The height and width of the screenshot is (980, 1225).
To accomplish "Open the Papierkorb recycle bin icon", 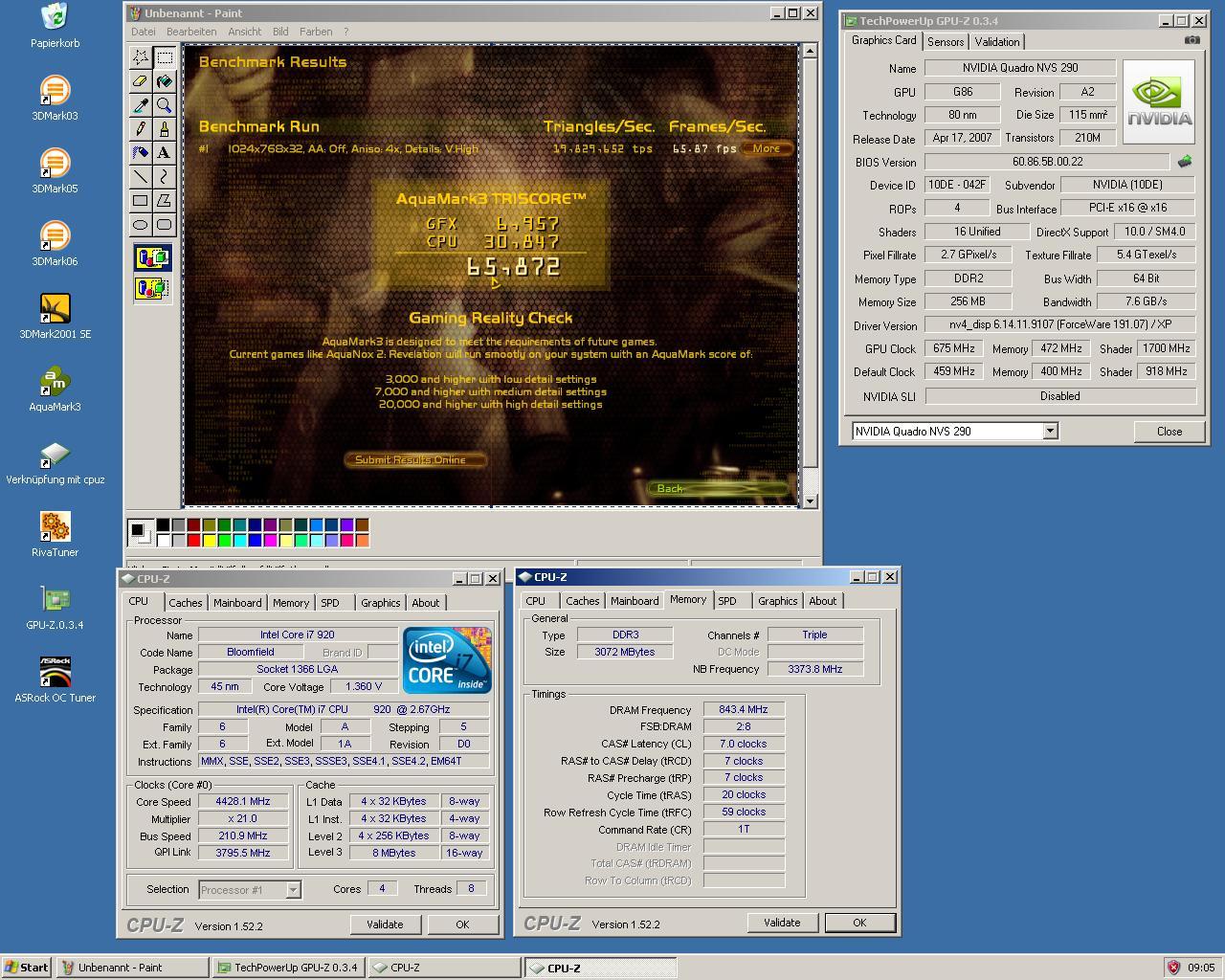I will pos(55,26).
